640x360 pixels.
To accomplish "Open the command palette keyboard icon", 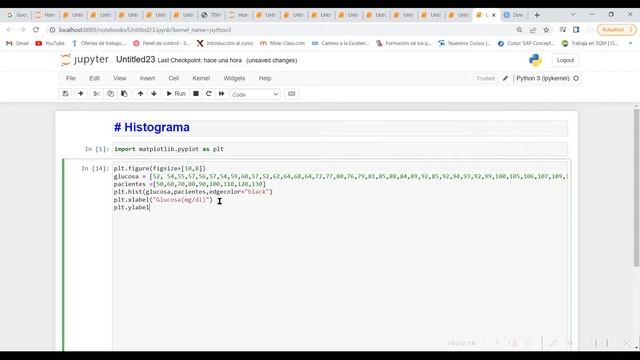I will pyautogui.click(x=291, y=94).
